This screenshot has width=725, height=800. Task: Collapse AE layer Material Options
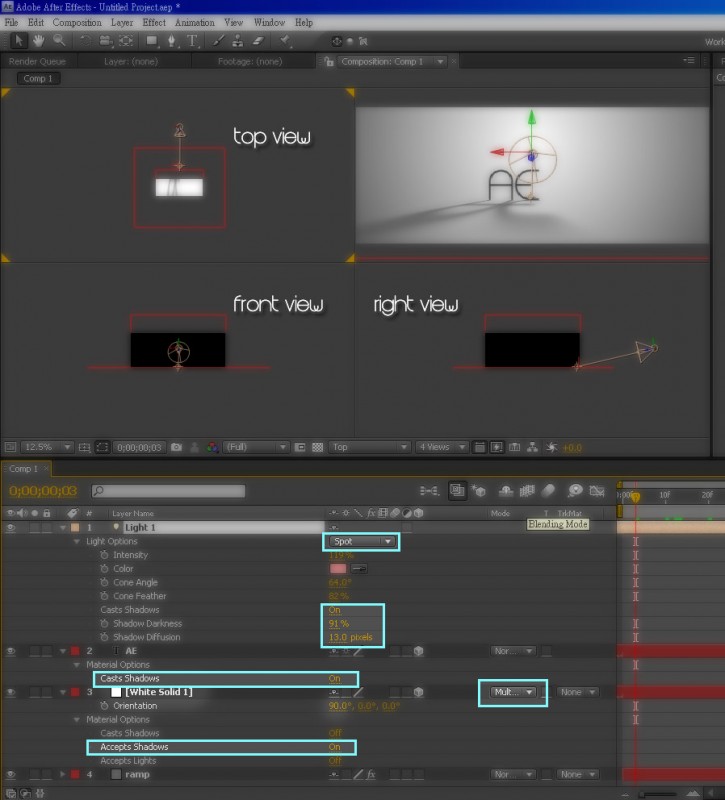tap(77, 665)
